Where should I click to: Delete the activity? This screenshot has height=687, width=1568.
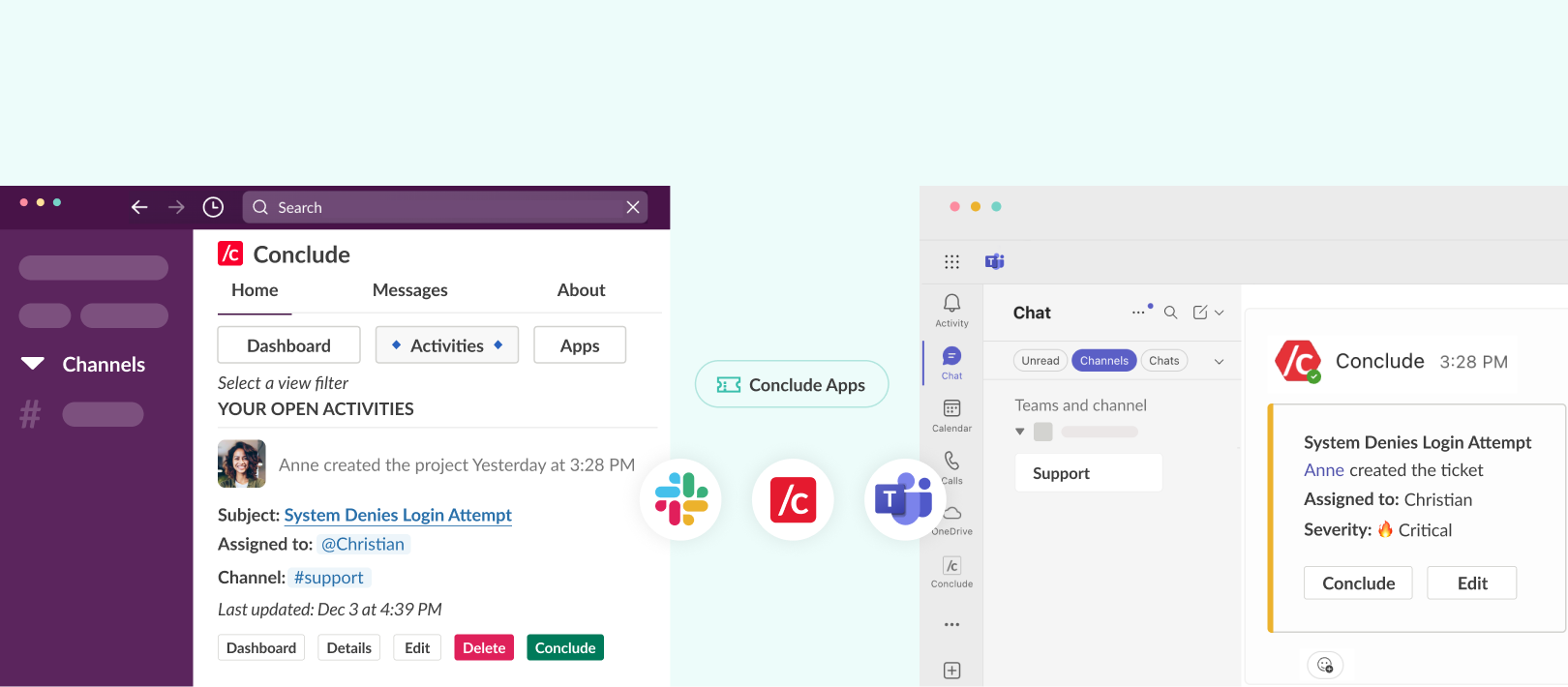[x=484, y=647]
